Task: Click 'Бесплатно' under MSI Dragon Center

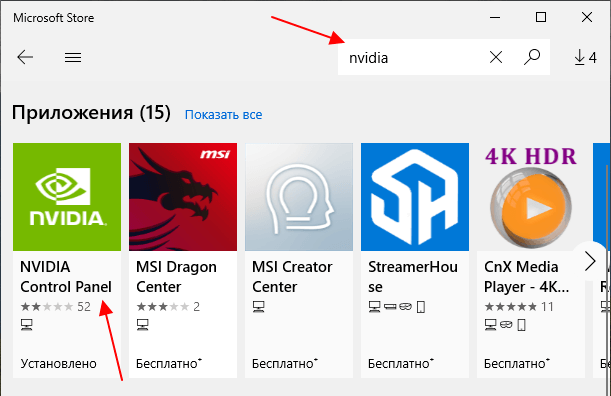Action: coord(169,364)
